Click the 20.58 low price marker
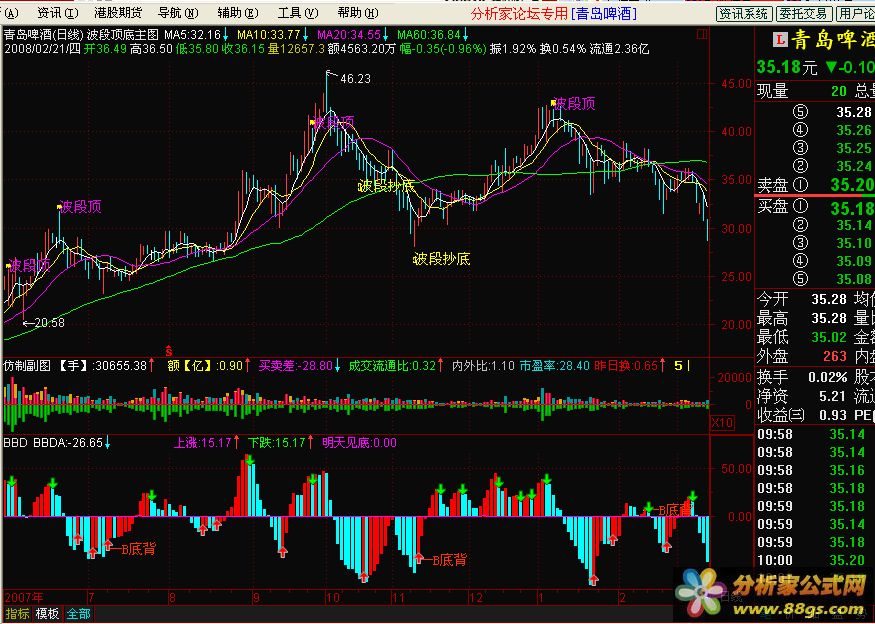Viewport: 875px width, 624px height. [49, 323]
